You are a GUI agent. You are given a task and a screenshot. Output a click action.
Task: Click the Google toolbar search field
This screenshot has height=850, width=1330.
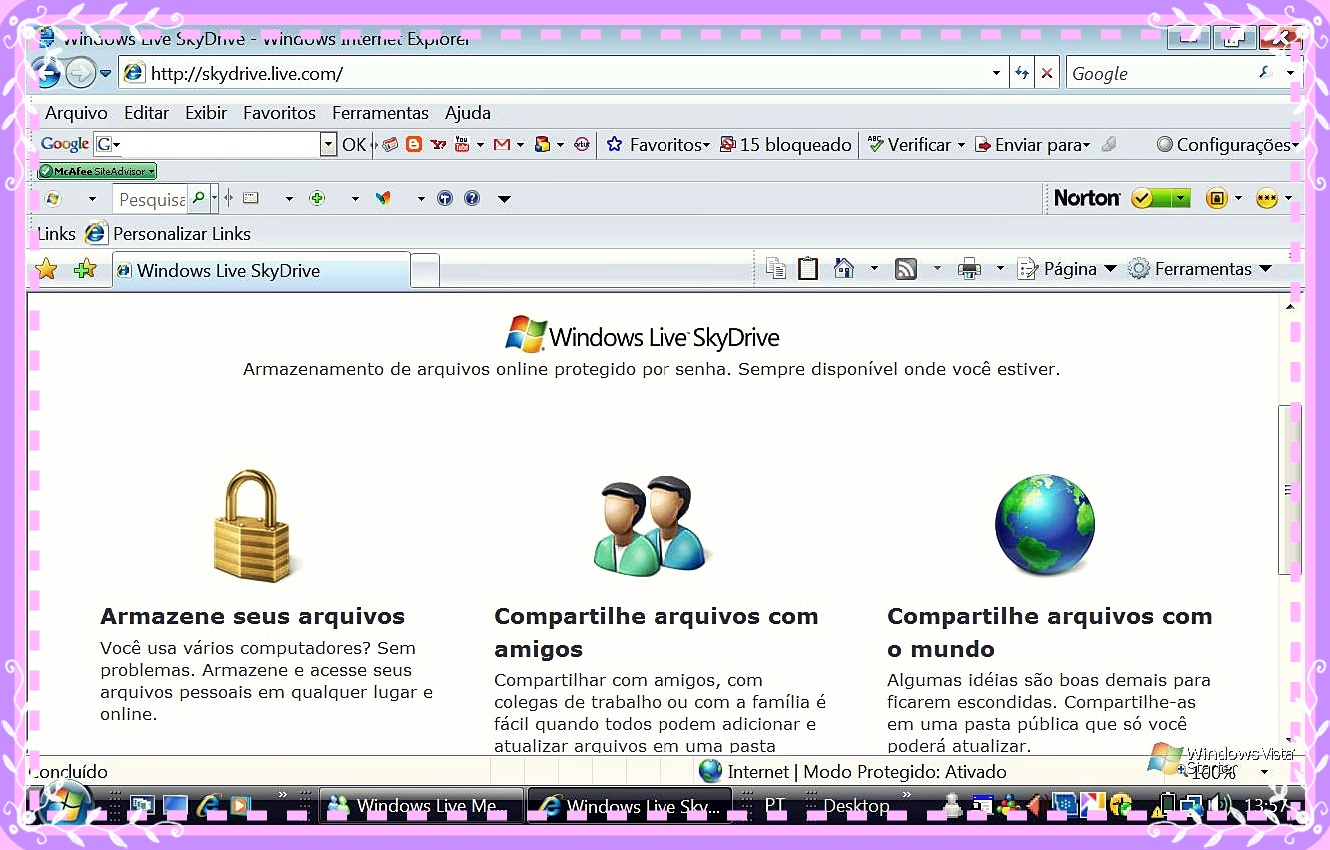click(207, 144)
